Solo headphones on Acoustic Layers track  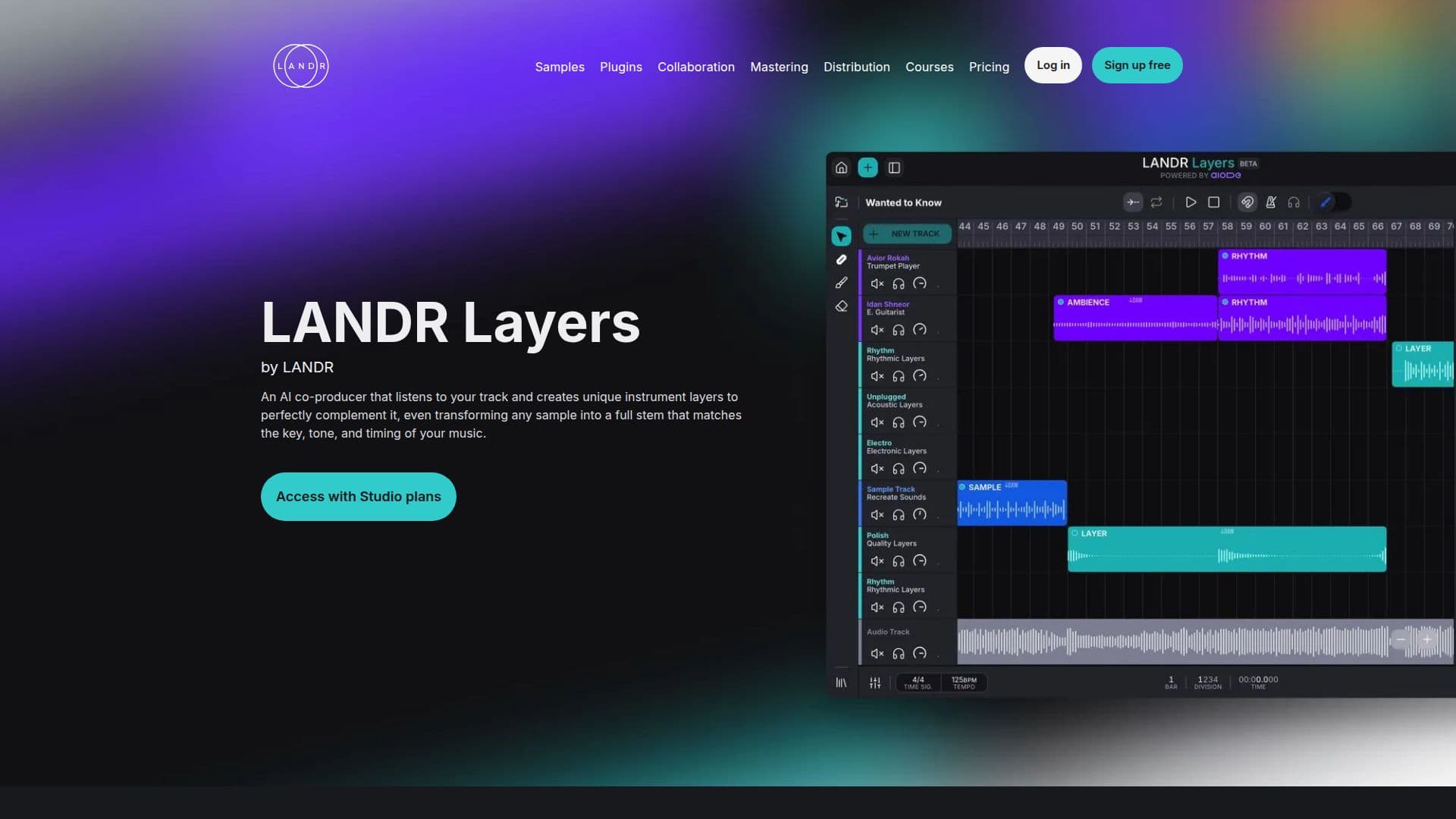899,422
